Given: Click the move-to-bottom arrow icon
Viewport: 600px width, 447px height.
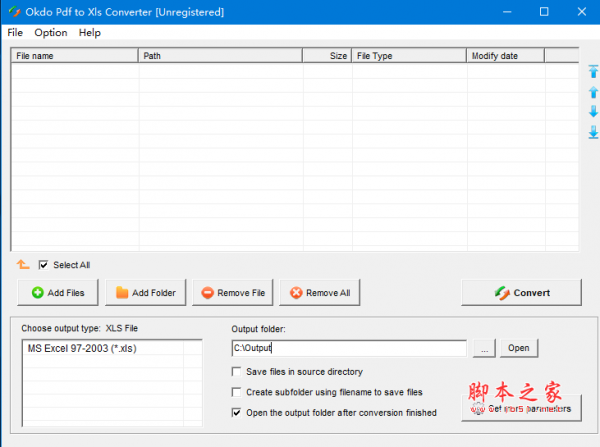Looking at the screenshot, I should coord(593,132).
